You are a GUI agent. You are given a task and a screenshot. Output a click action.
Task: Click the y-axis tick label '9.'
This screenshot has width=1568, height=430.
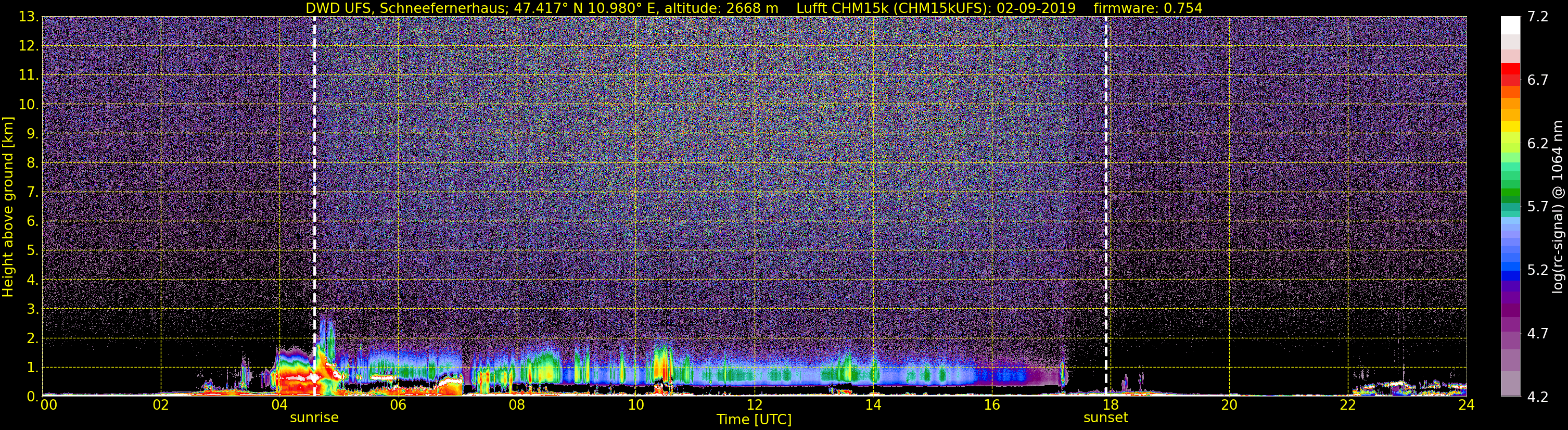[x=32, y=133]
